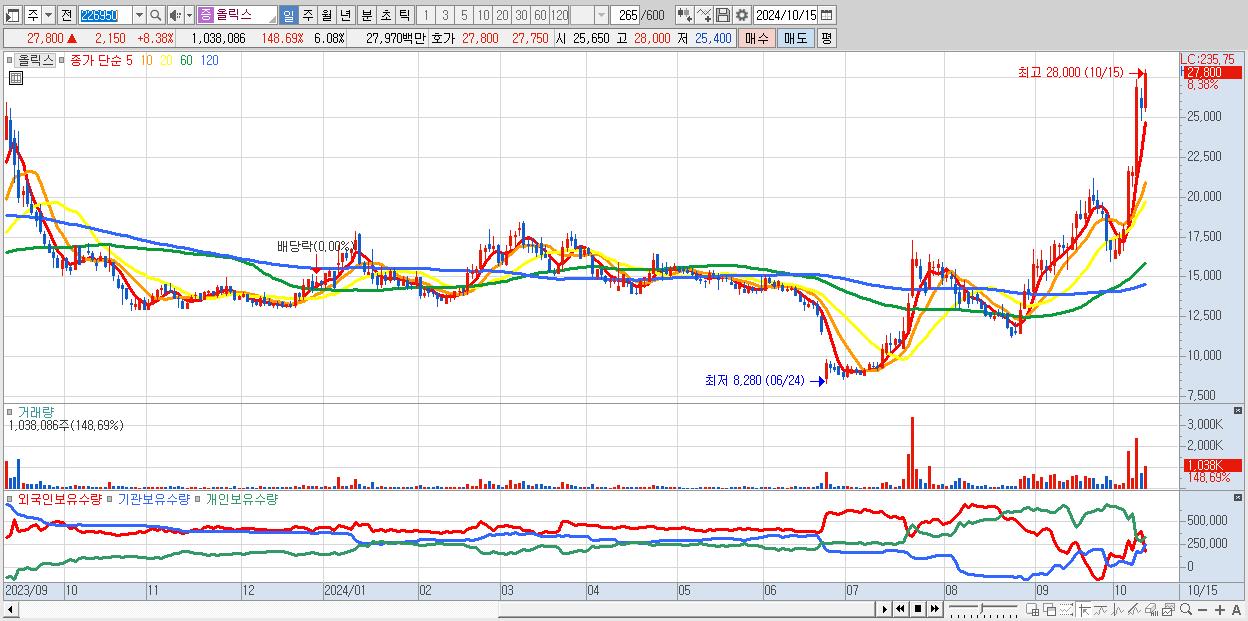Toggle the volume '거래량' indicator marker
The height and width of the screenshot is (621, 1248).
(12, 411)
